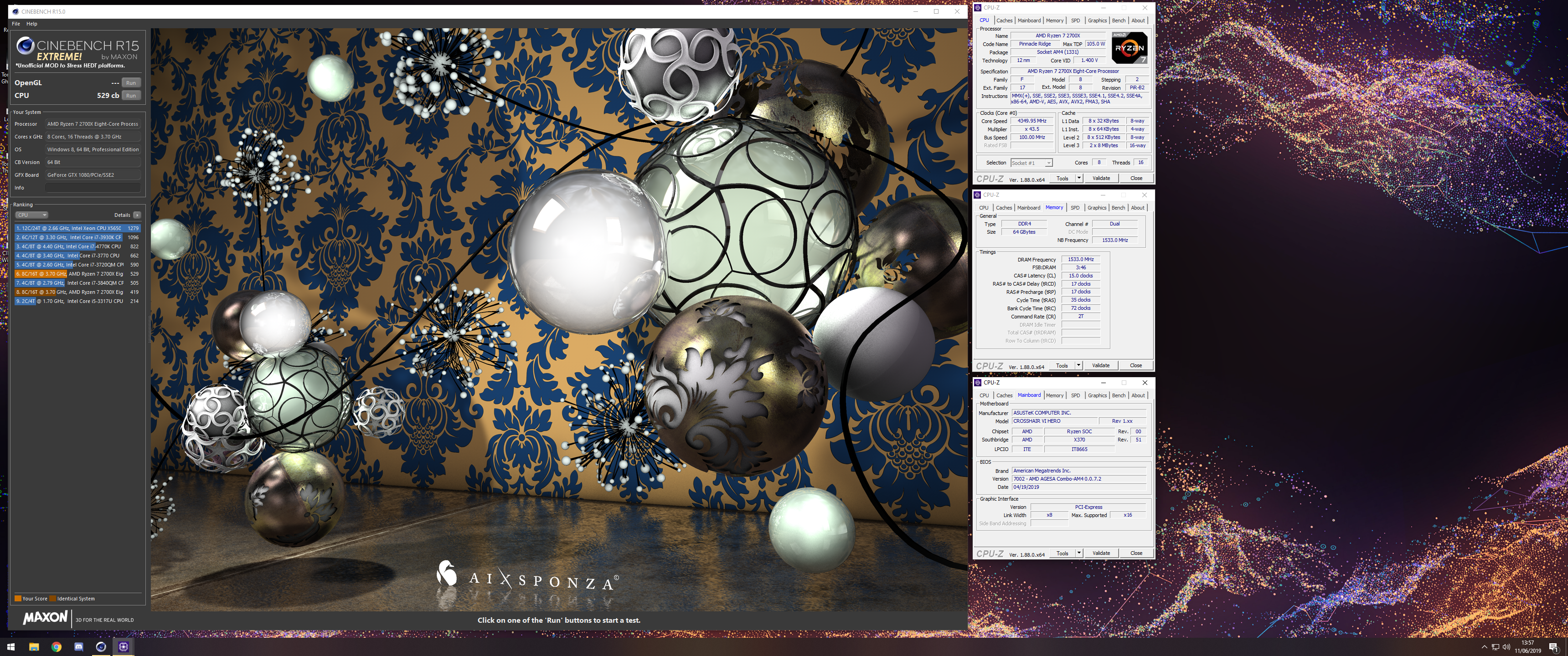Click the CPU-Z icon in the top CPU-Z window title bar
Image resolution: width=1568 pixels, height=656 pixels.
(x=978, y=8)
